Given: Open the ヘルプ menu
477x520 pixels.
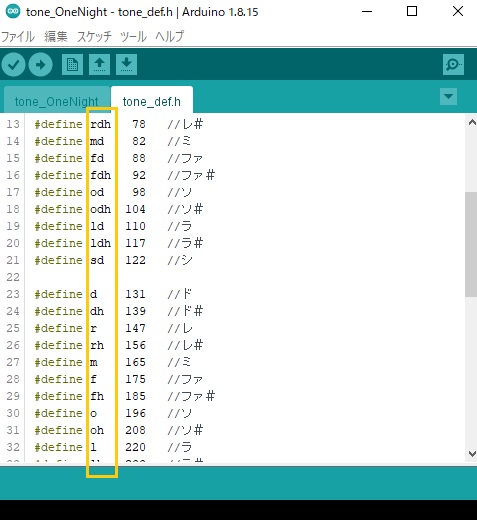Looking at the screenshot, I should (x=170, y=36).
